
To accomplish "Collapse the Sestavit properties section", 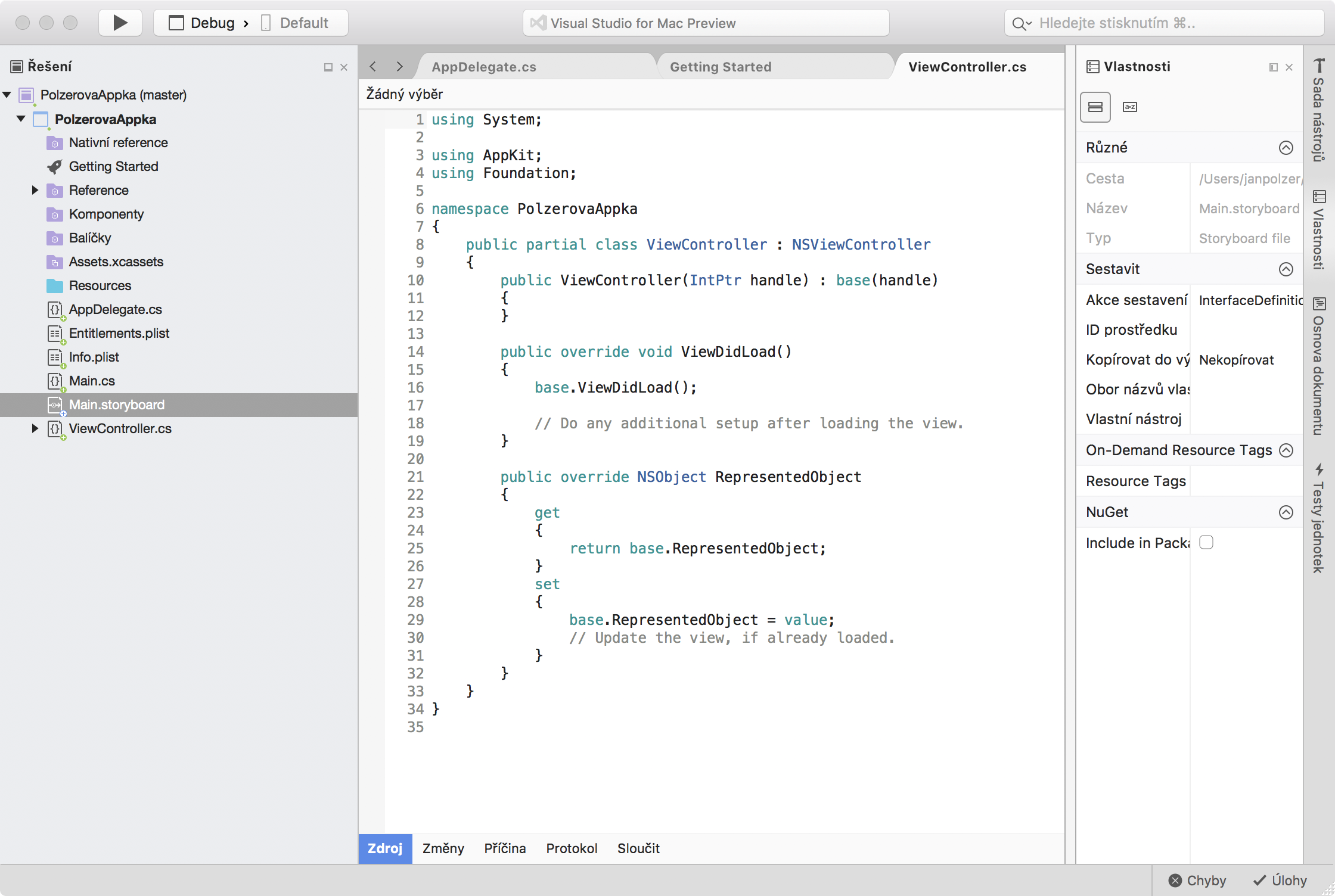I will pos(1286,269).
